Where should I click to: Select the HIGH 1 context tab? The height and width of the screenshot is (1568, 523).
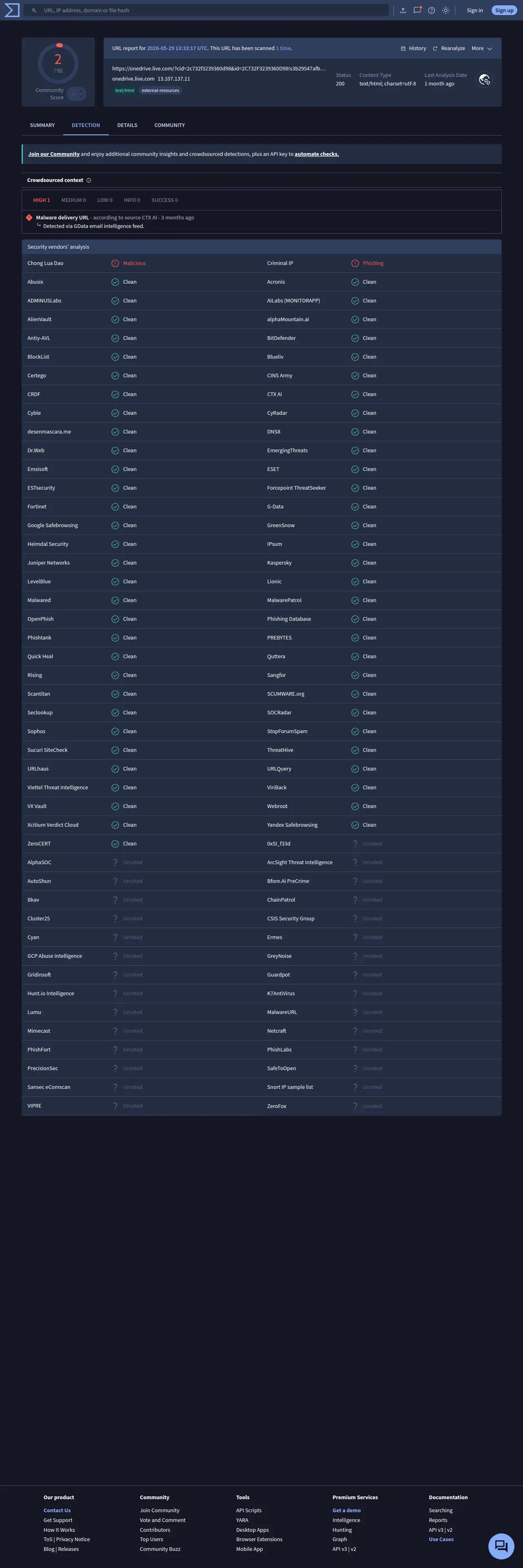[x=42, y=200]
